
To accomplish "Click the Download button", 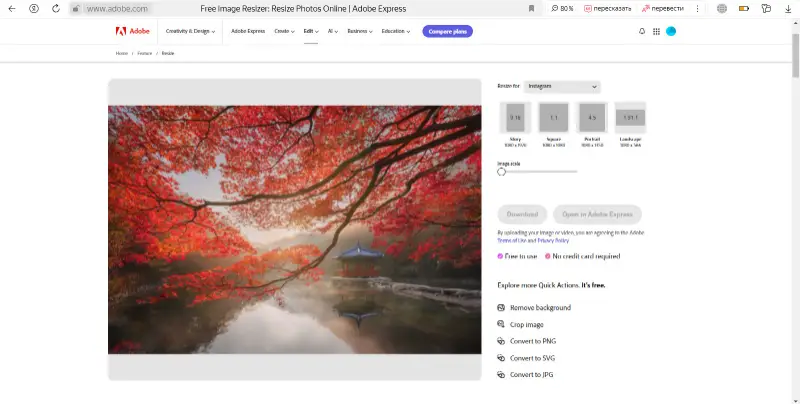I will click(522, 214).
